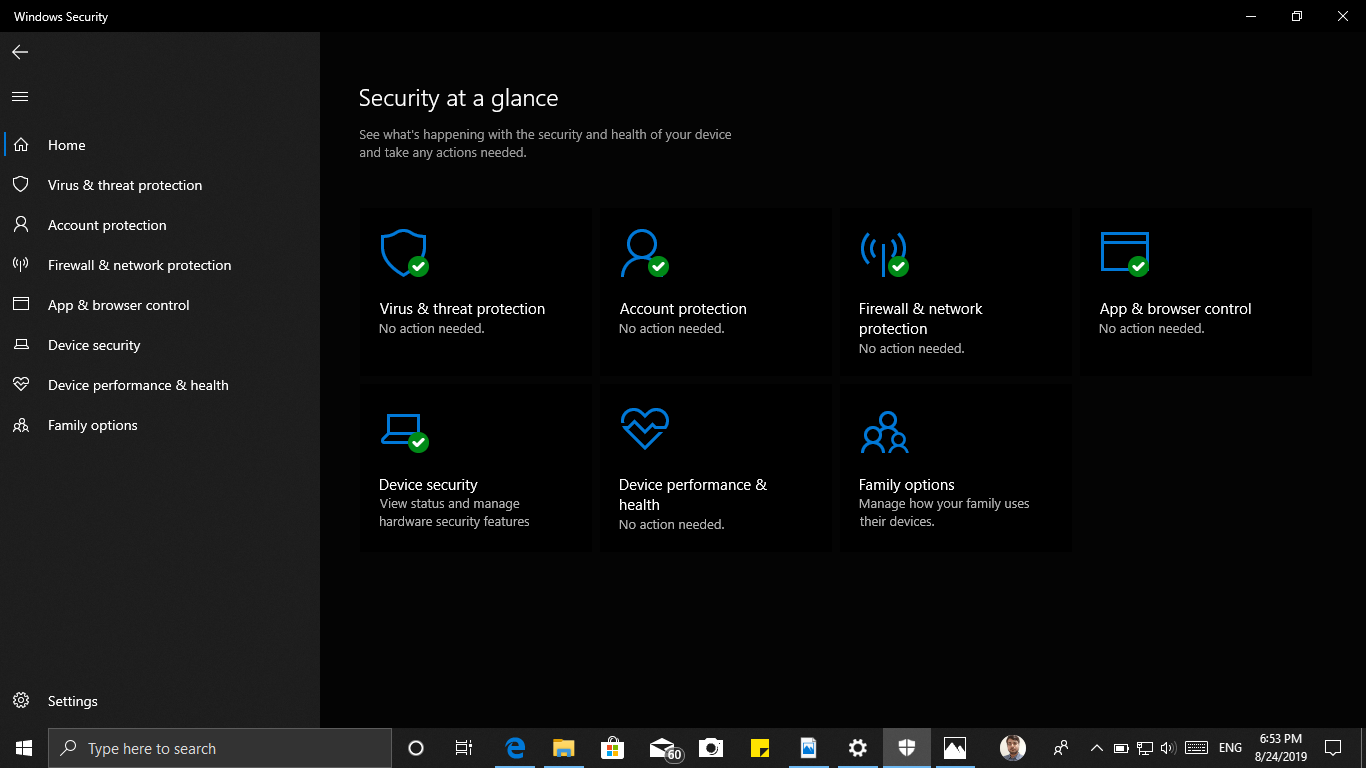Screen dimensions: 1366x768
Task: Click the back arrow in Windows Security
Action: pos(20,52)
